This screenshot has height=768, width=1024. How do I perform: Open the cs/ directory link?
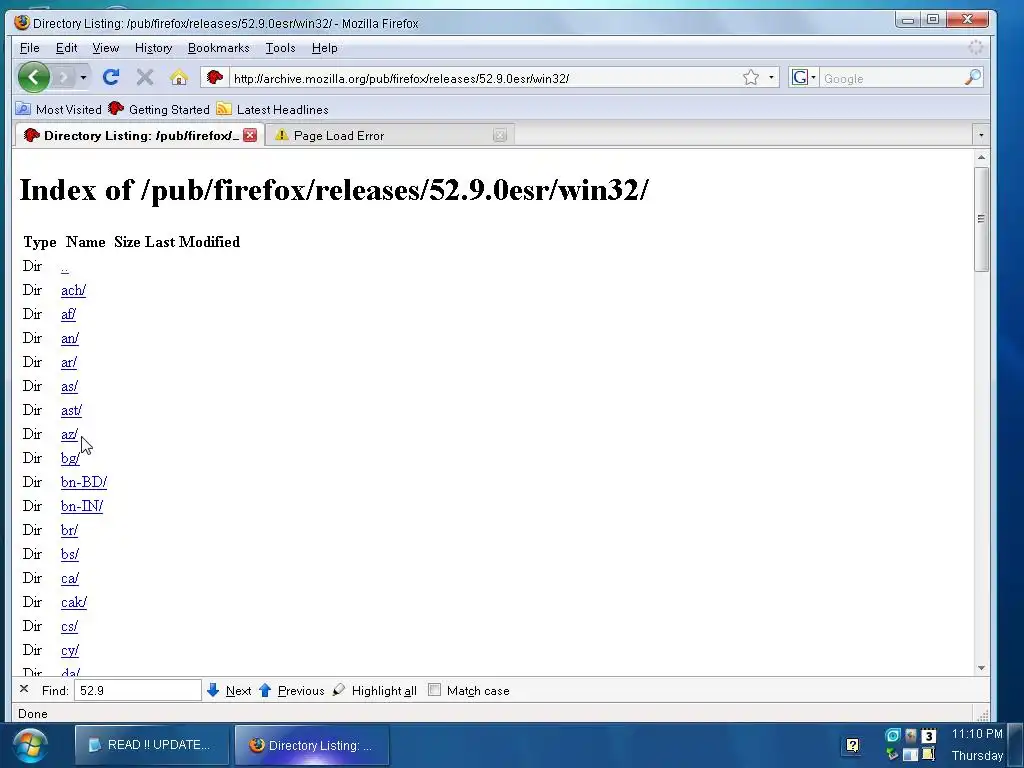click(x=69, y=626)
